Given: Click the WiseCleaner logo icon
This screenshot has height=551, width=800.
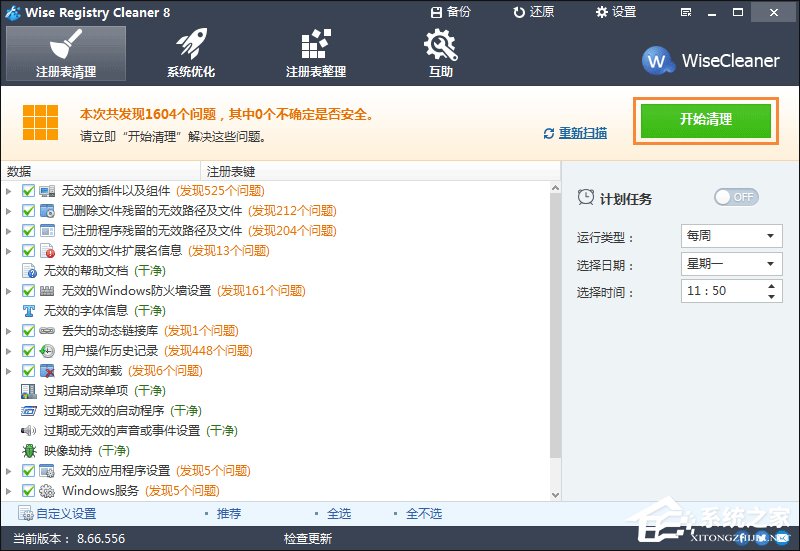Looking at the screenshot, I should [657, 60].
